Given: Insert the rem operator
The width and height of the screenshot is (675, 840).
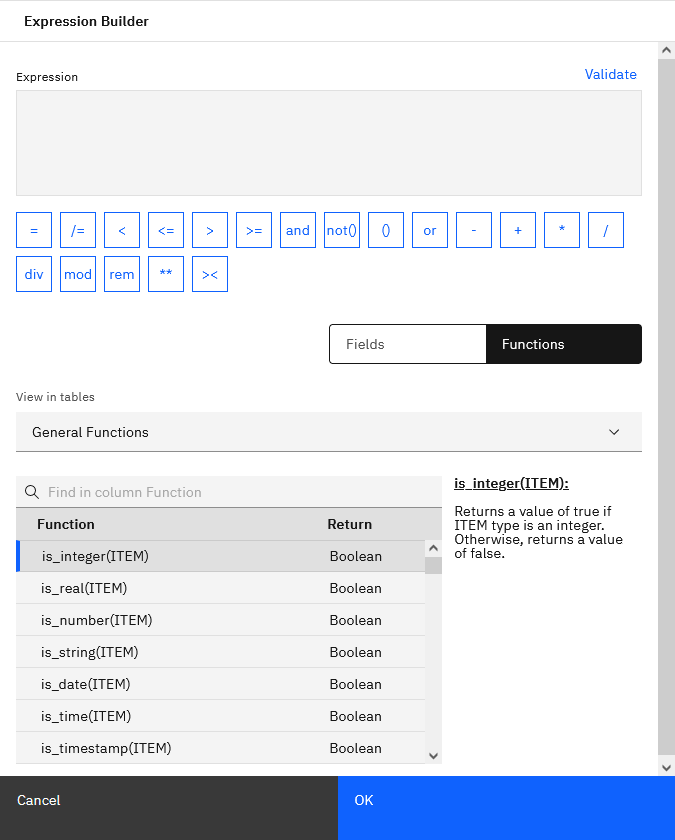Looking at the screenshot, I should [121, 274].
